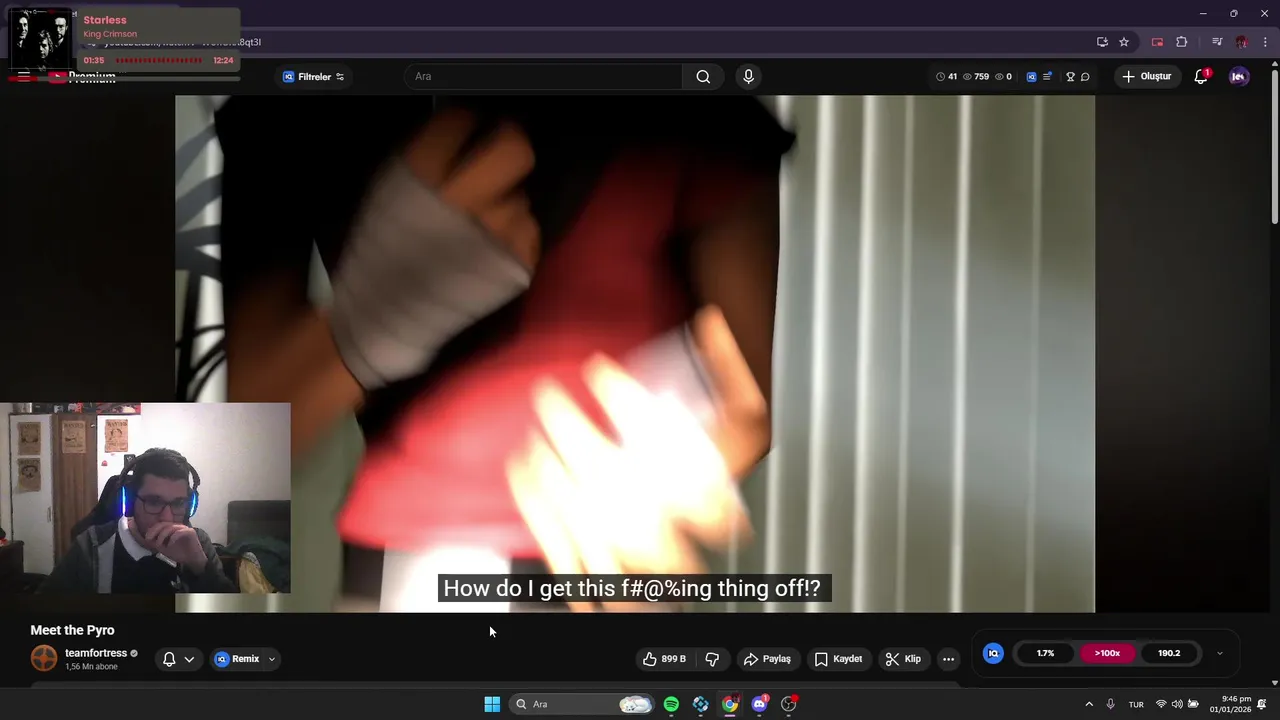Viewport: 1280px width, 720px height.
Task: Dislike the video with thumbs-down
Action: [712, 659]
